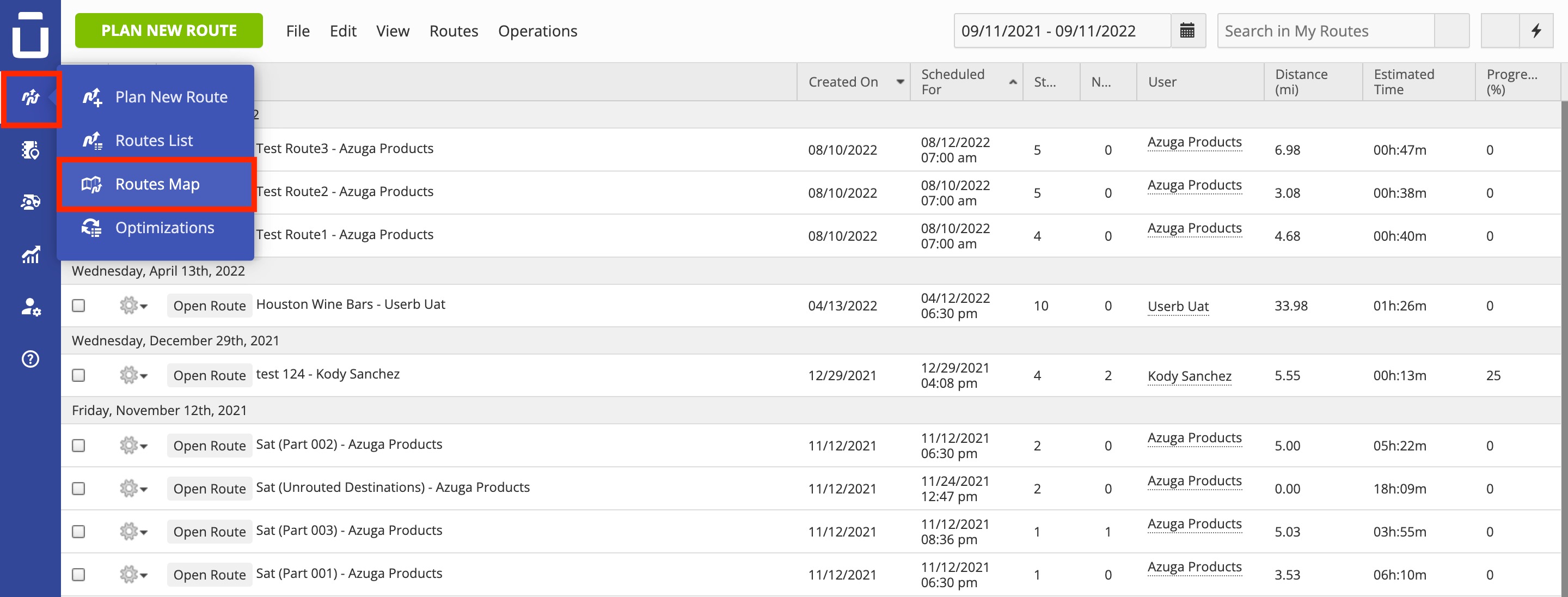Toggle the Scheduled For sort arrow
The image size is (1568, 597).
pos(1012,82)
